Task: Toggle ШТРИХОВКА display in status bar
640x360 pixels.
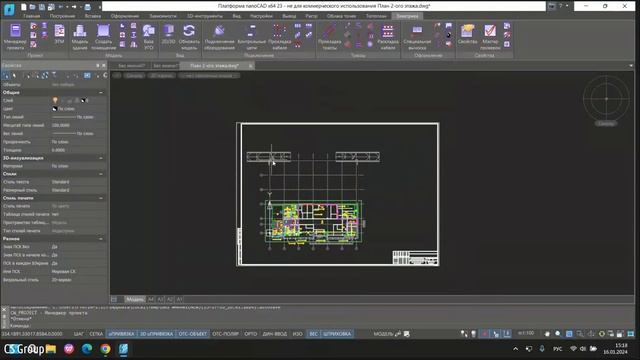Action: click(337, 334)
